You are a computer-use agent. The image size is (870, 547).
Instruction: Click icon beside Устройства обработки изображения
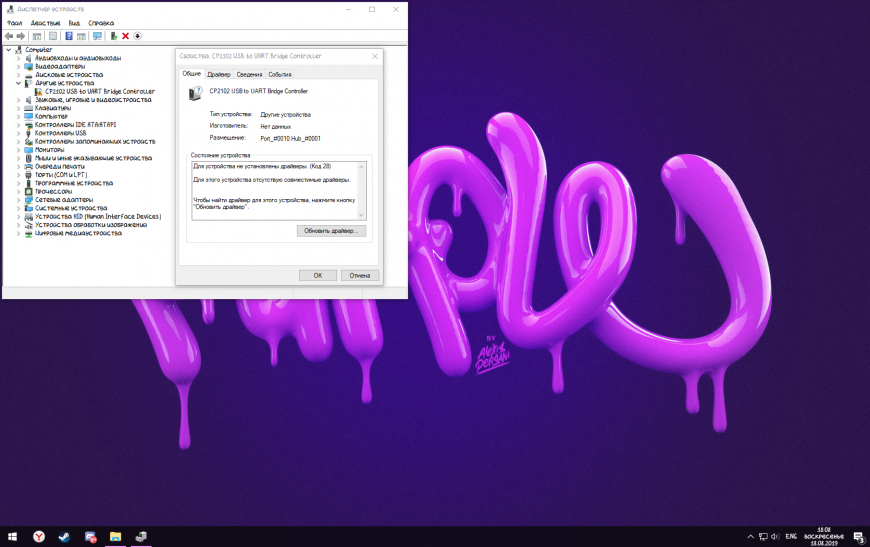tap(29, 225)
